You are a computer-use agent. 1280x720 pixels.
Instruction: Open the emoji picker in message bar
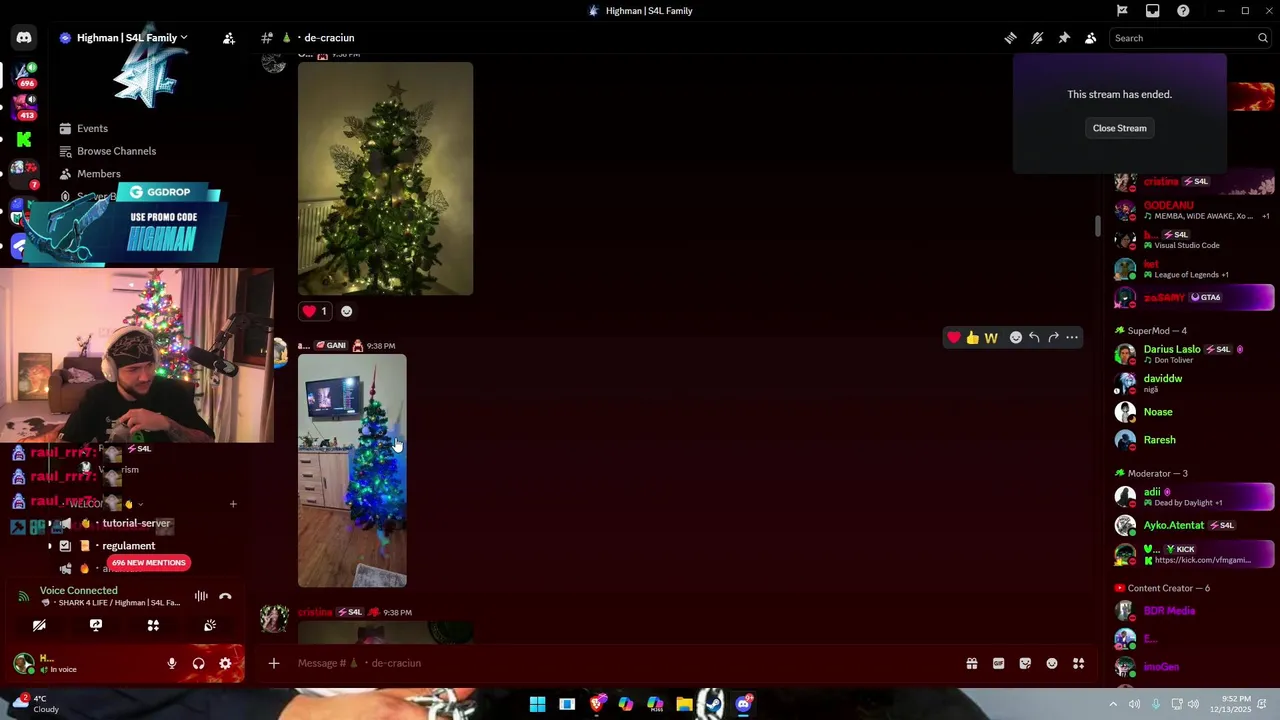(x=1052, y=663)
